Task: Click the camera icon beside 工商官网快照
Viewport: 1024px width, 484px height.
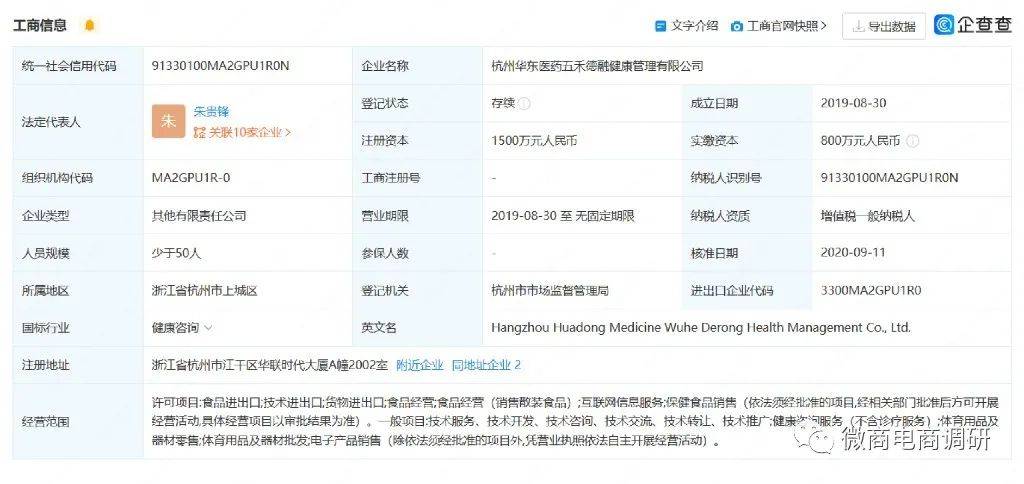Action: tap(737, 27)
